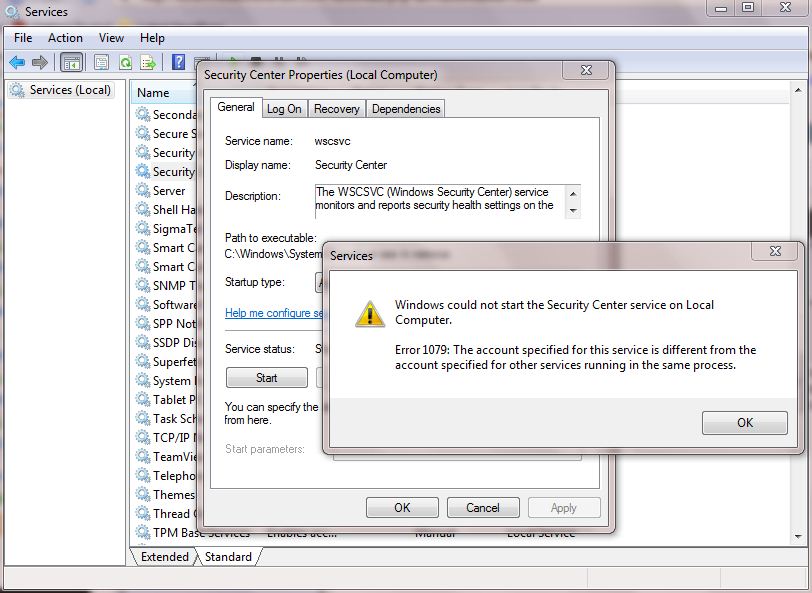
Task: Click the gear icon beside Software service
Action: (x=143, y=304)
